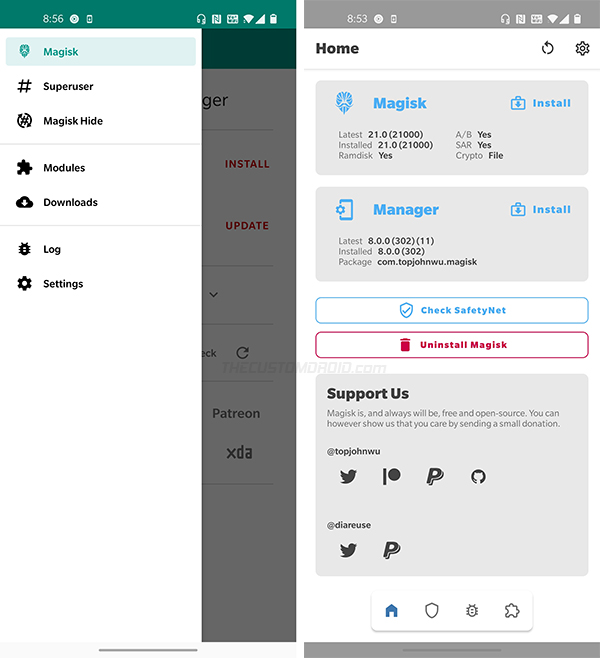Tap the 8:56 clock in the status bar
The image size is (600, 658).
(x=53, y=19)
